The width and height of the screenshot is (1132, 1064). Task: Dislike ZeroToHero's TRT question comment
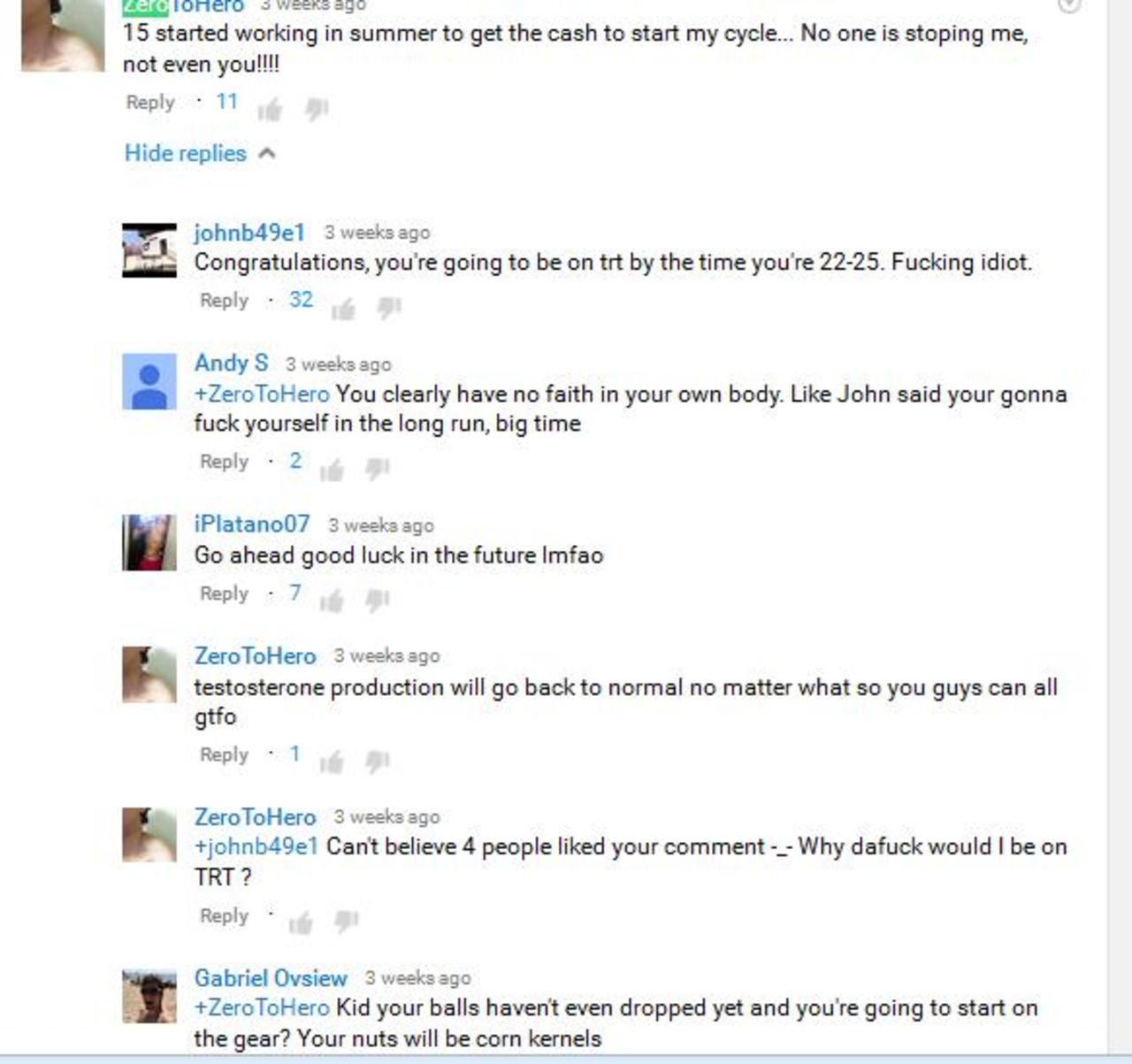pos(347,923)
